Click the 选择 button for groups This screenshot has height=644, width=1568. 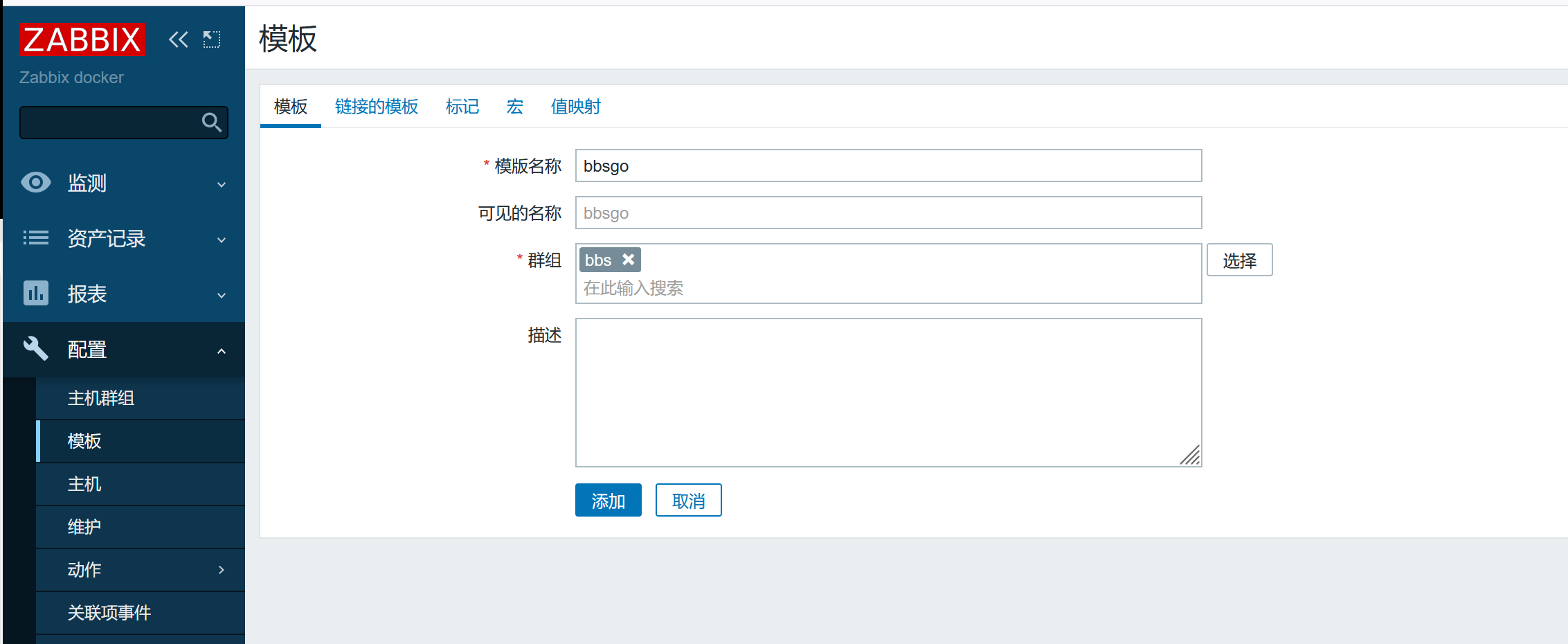[1240, 260]
